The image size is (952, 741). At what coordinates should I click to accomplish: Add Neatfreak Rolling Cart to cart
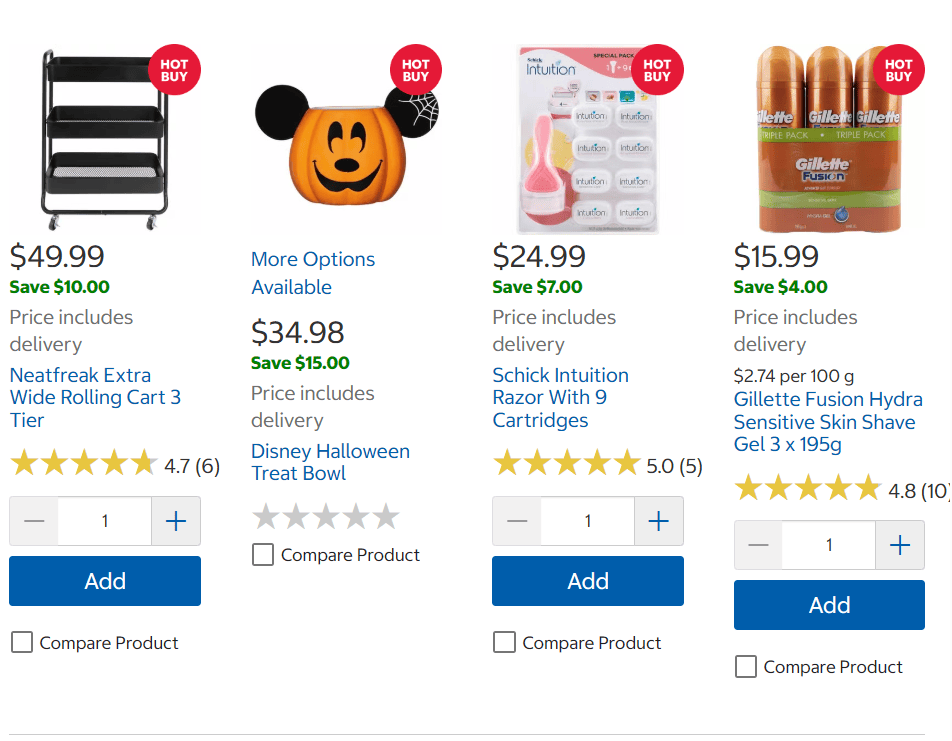(x=105, y=581)
